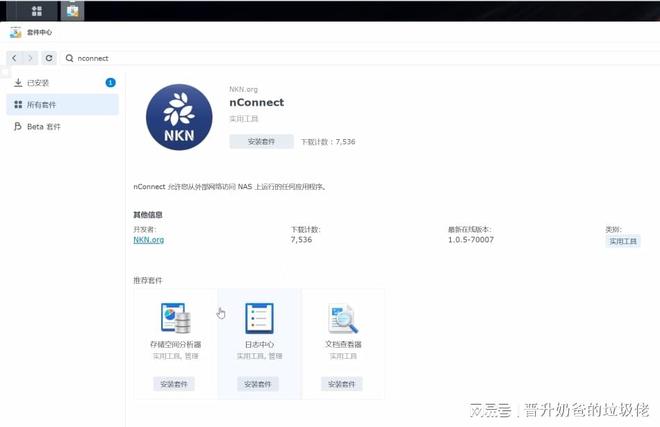The image size is (660, 427).
Task: Go back with the left arrow button
Action: point(14,58)
